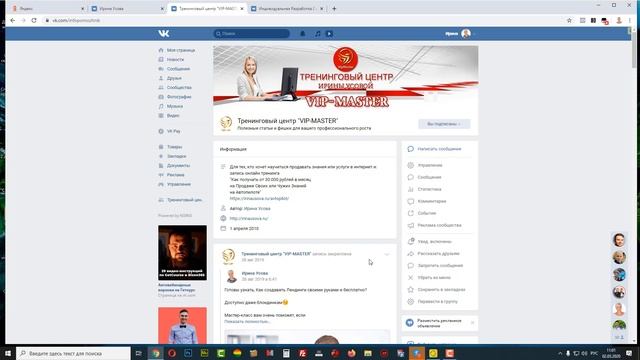Open the Windows Start menu

(x=8, y=353)
